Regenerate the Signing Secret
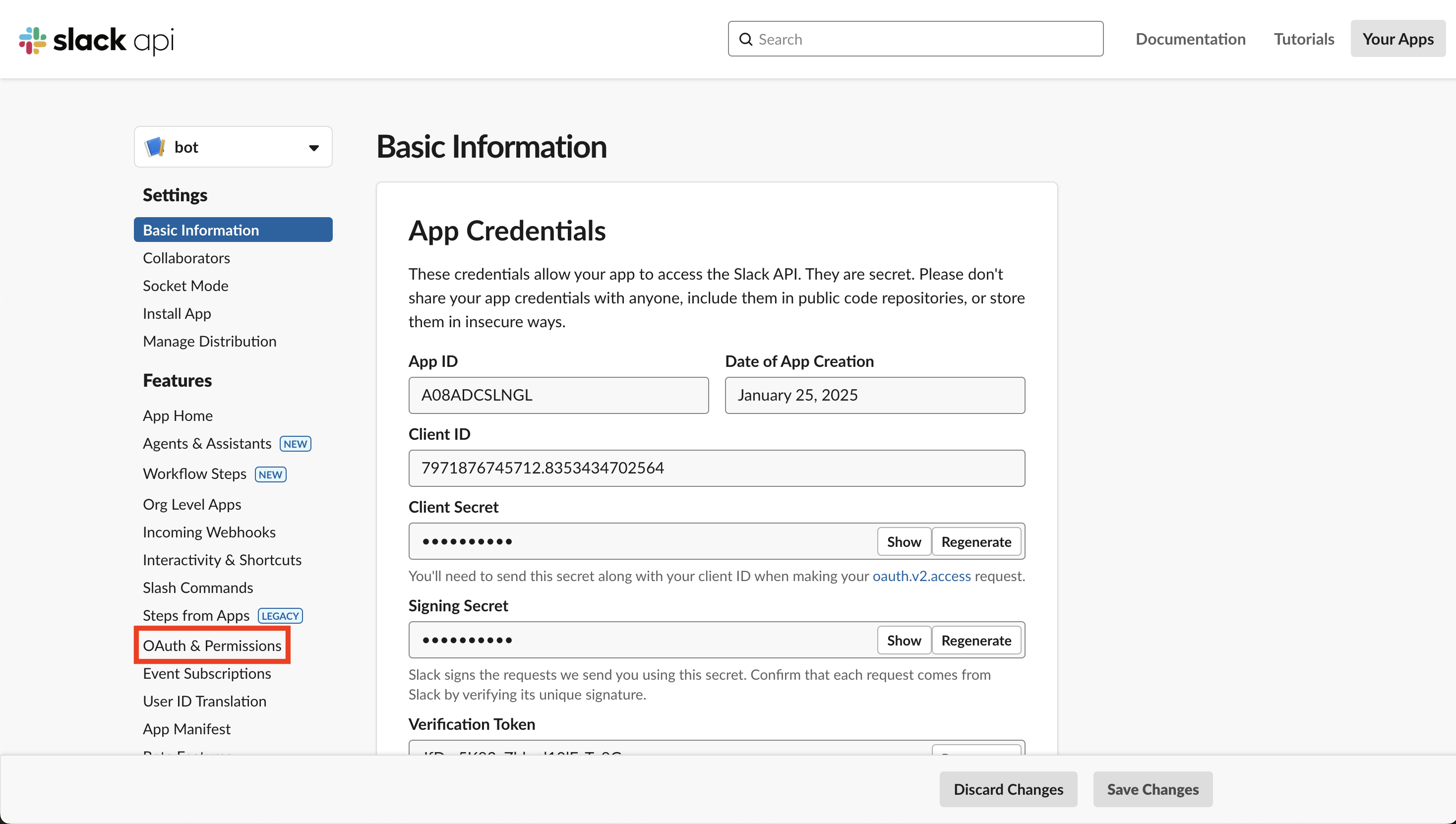This screenshot has height=824, width=1456. (x=976, y=640)
